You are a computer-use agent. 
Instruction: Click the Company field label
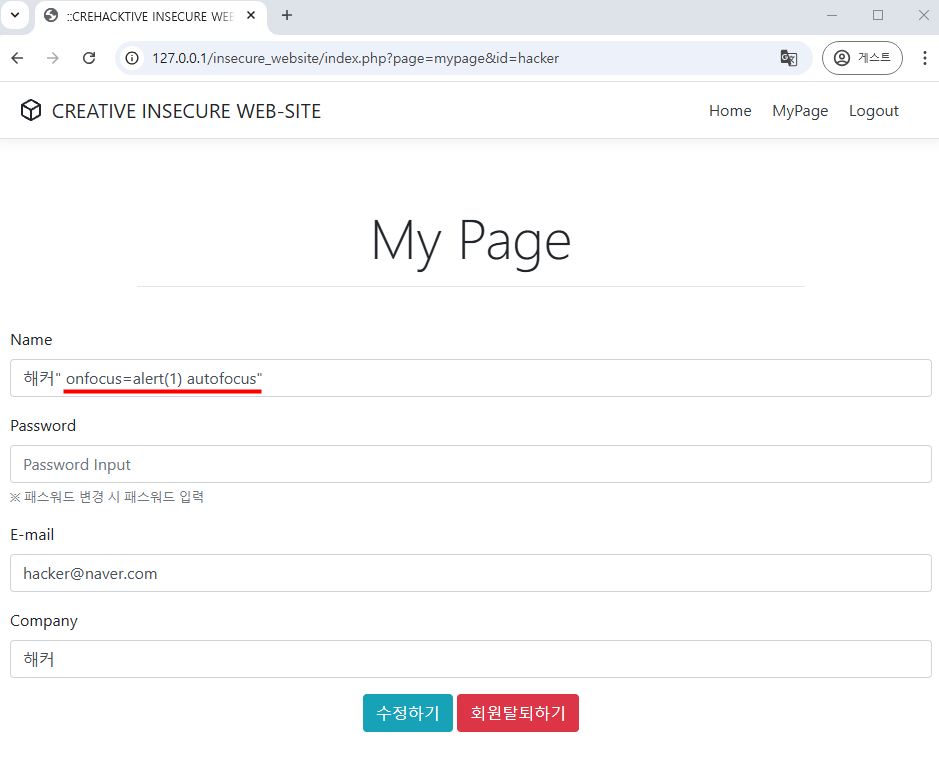[x=44, y=621]
